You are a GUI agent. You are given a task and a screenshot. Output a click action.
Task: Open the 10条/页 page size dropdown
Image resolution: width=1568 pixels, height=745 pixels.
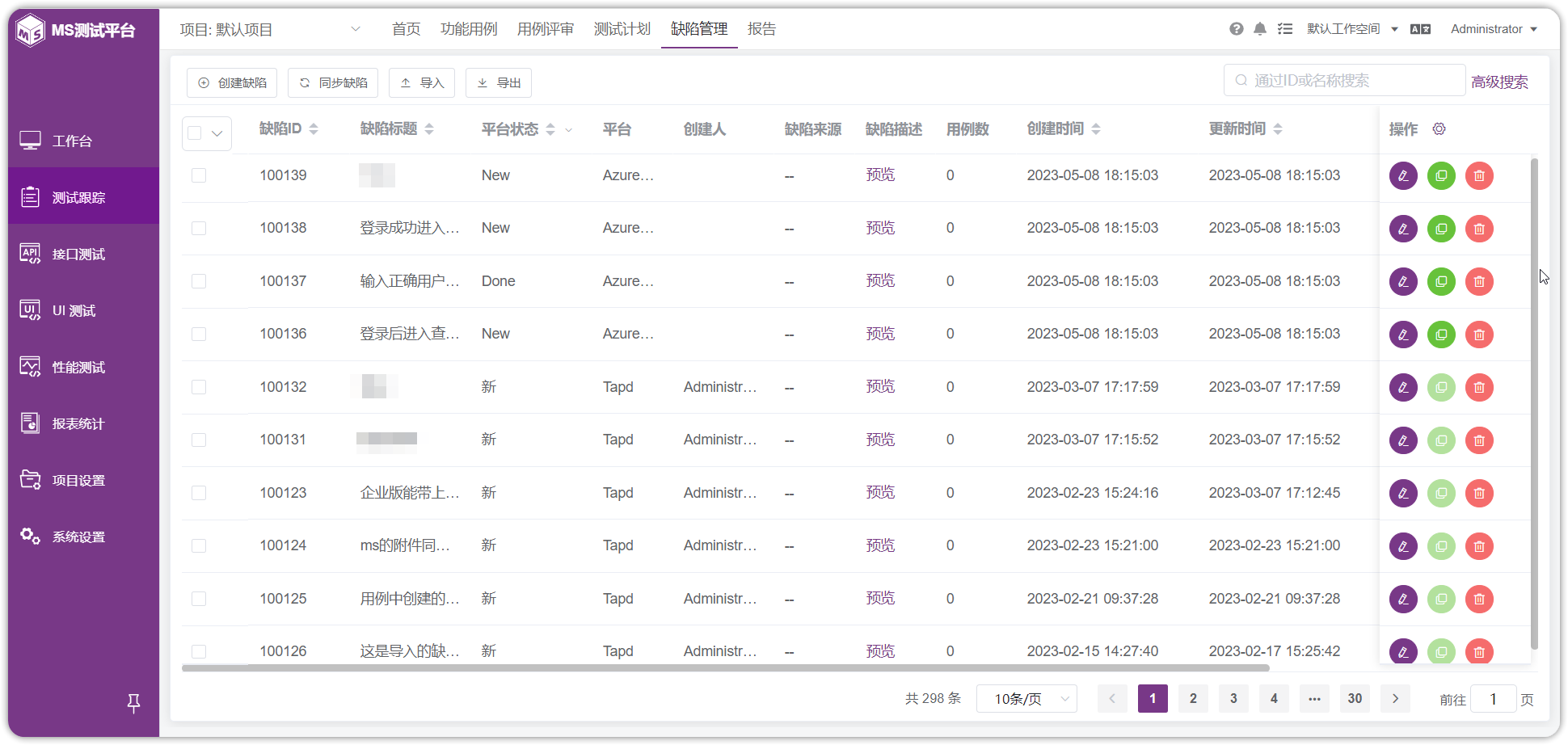tap(1026, 699)
